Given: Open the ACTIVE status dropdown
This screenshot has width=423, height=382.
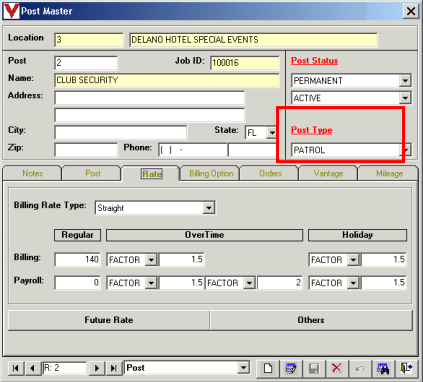Looking at the screenshot, I should [405, 98].
